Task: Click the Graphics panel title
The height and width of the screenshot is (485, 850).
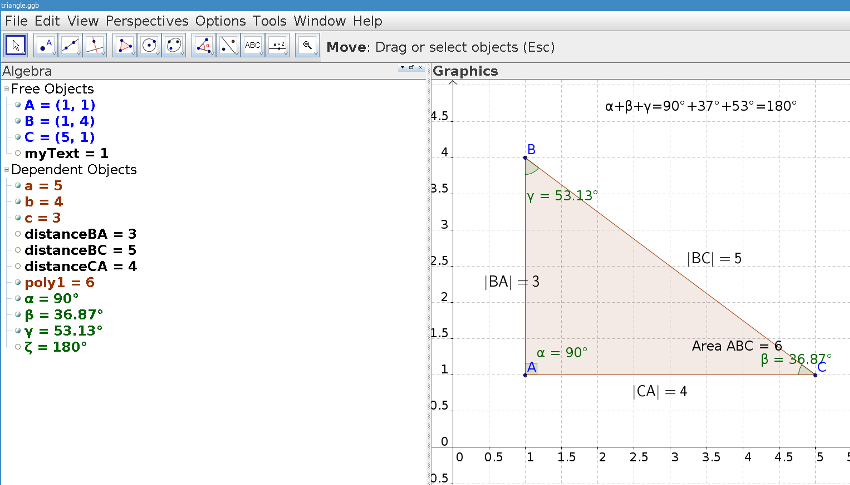Action: click(465, 71)
